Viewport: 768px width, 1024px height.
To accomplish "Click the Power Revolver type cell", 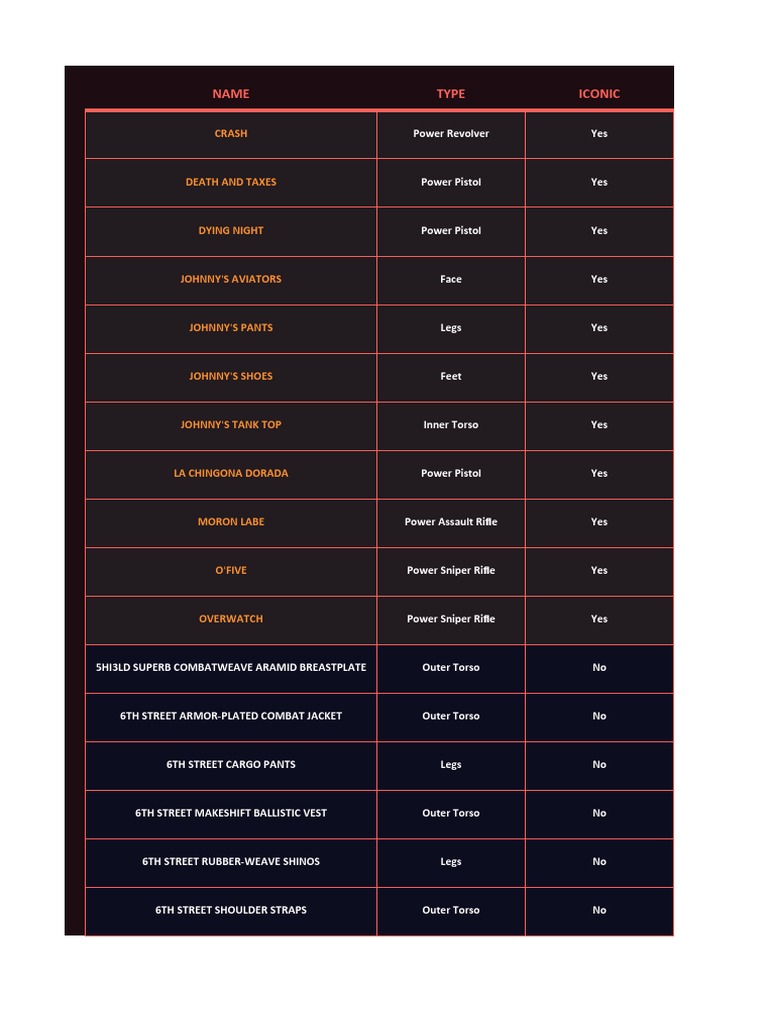I will (x=451, y=133).
